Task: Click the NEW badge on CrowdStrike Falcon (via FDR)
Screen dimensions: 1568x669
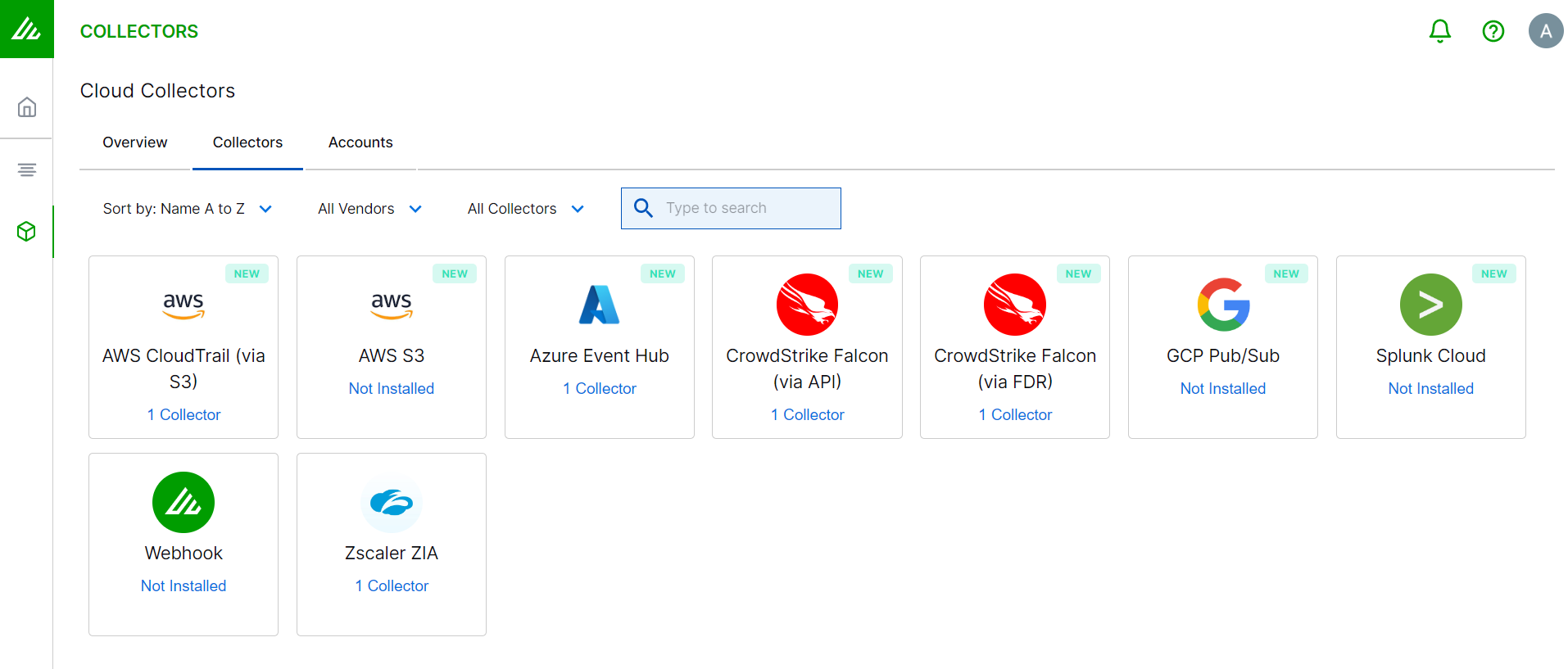Action: click(1078, 273)
